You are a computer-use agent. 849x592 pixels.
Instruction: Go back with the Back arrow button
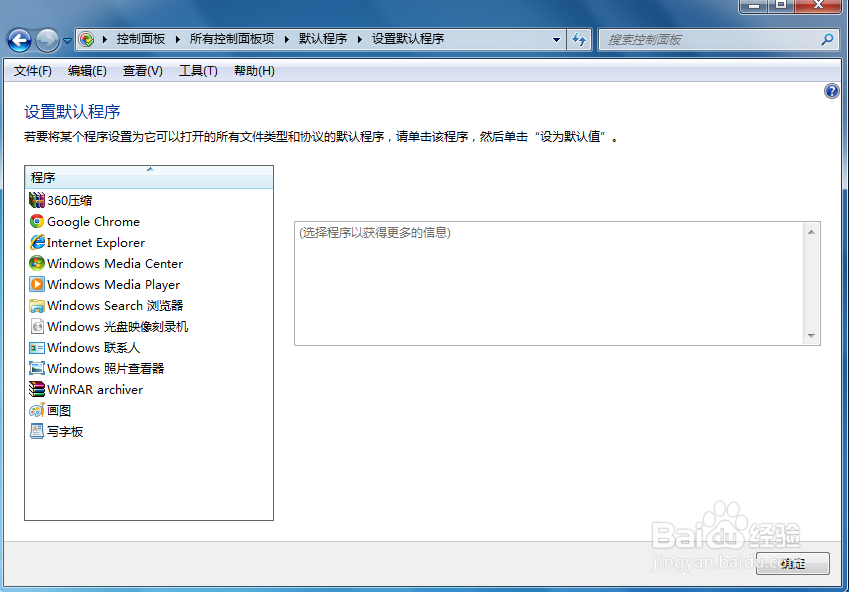19,40
